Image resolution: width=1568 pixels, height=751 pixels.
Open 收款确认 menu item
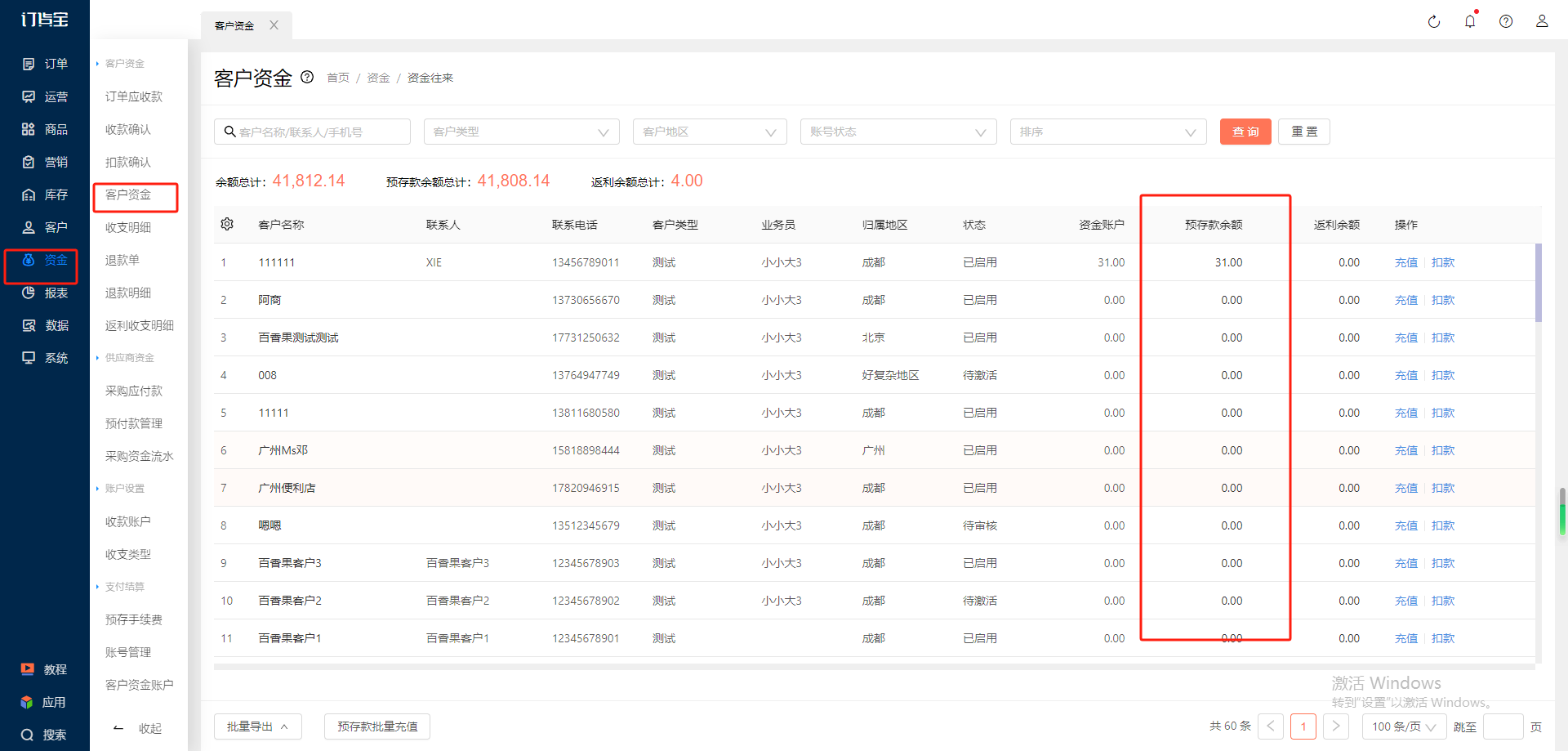(x=128, y=129)
